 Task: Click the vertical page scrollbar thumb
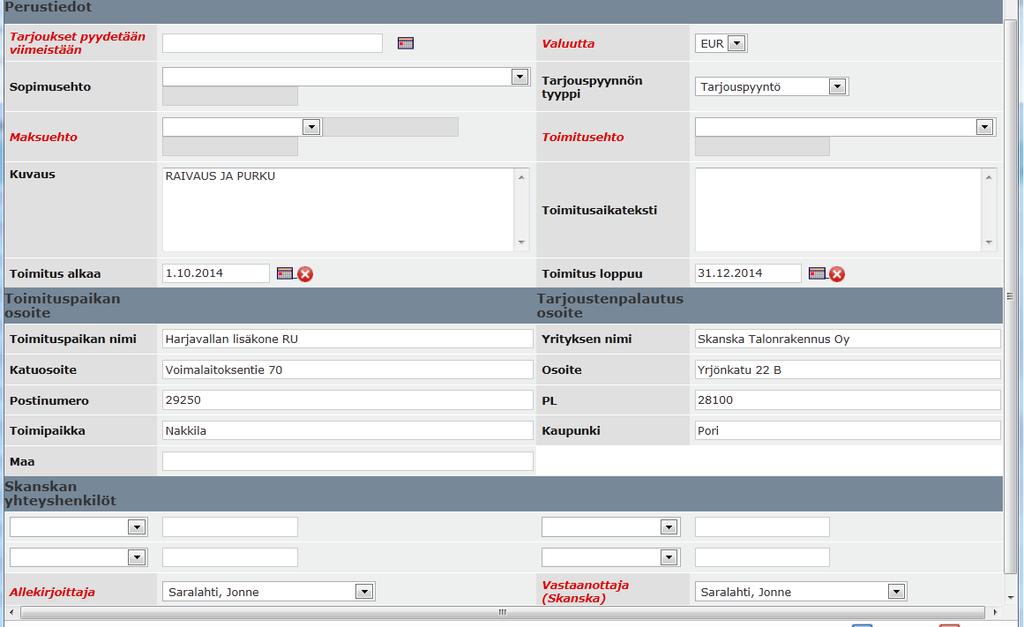pyautogui.click(x=1010, y=296)
